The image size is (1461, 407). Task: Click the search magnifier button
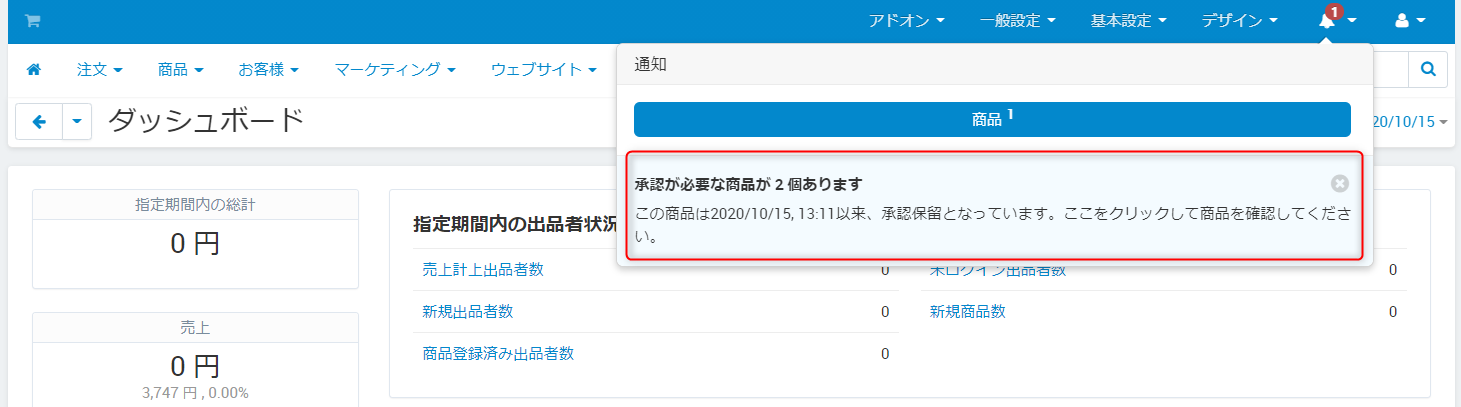tap(1427, 70)
